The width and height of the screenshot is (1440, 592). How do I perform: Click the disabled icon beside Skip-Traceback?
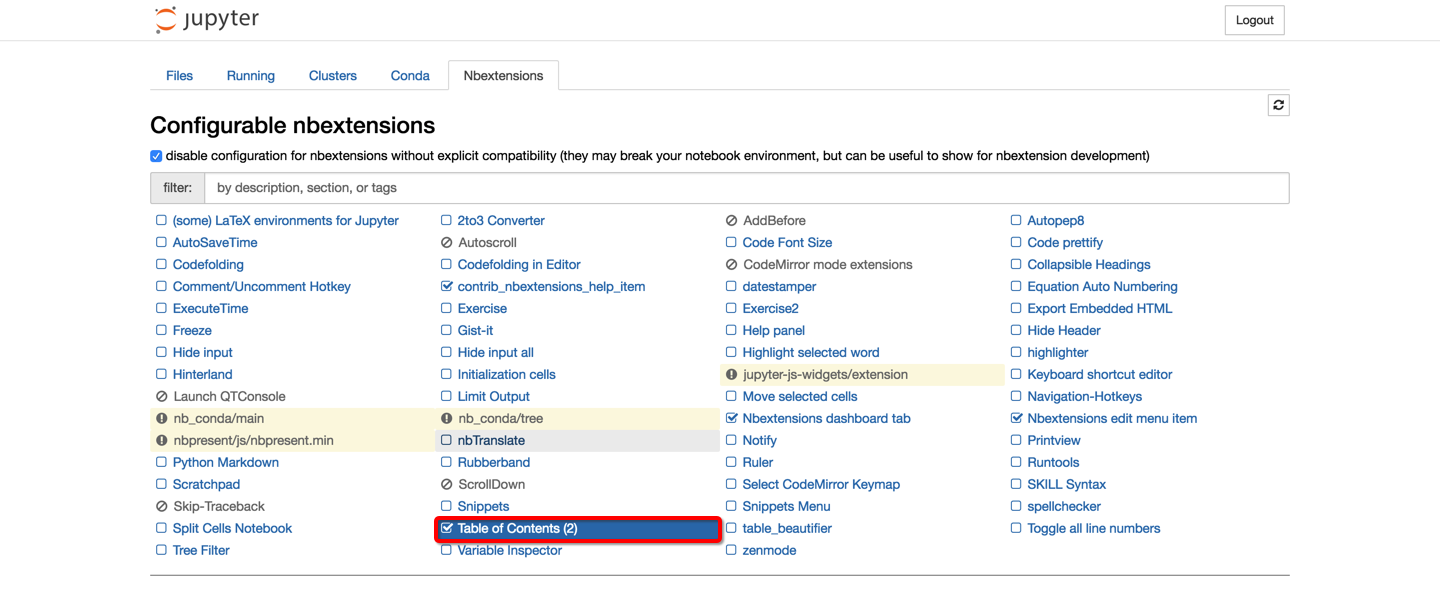point(161,506)
